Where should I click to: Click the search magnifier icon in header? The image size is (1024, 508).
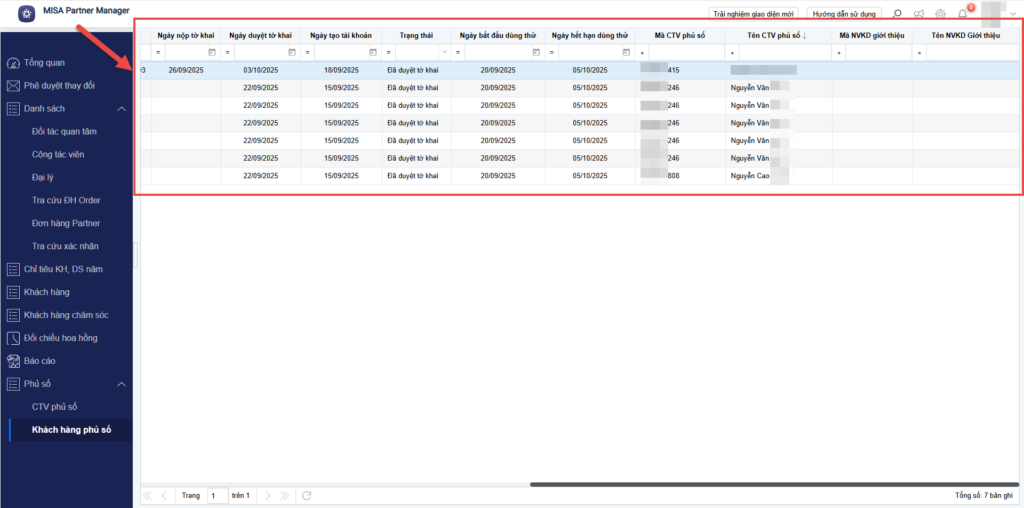896,14
